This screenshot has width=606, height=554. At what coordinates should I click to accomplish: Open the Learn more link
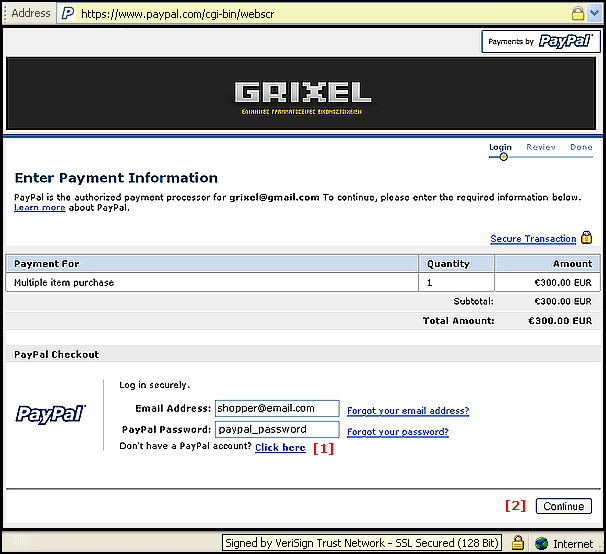click(x=39, y=208)
